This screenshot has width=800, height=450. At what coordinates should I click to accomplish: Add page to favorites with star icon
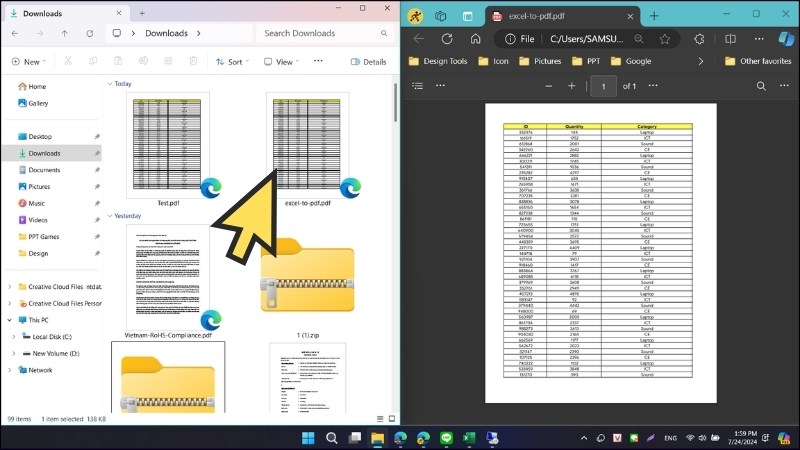pos(664,39)
